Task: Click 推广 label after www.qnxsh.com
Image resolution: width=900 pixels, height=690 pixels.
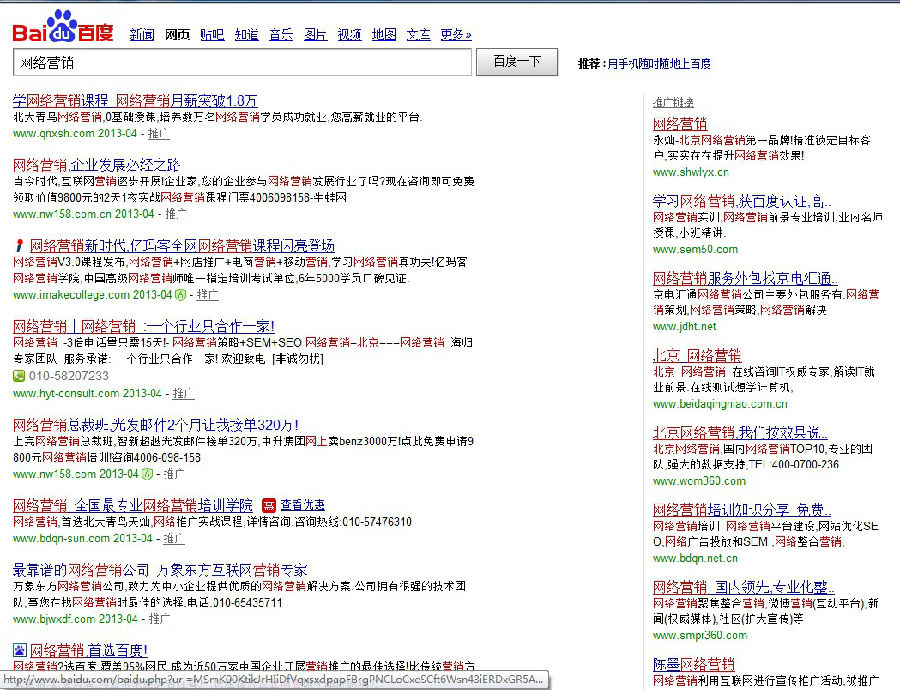Action: click(x=158, y=134)
